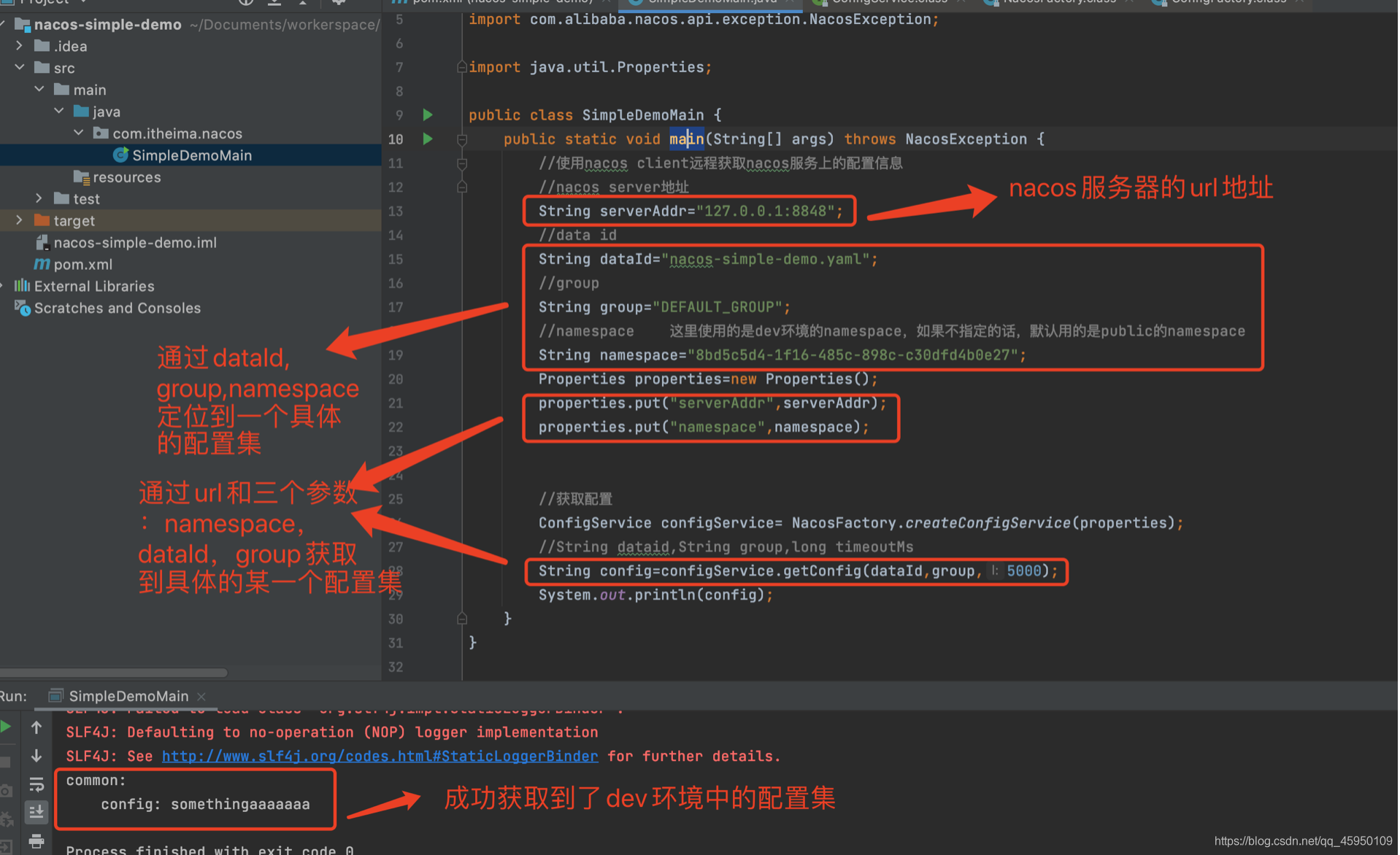Run class SimpleDemoMain from gutter icon on line 9

pos(428,115)
